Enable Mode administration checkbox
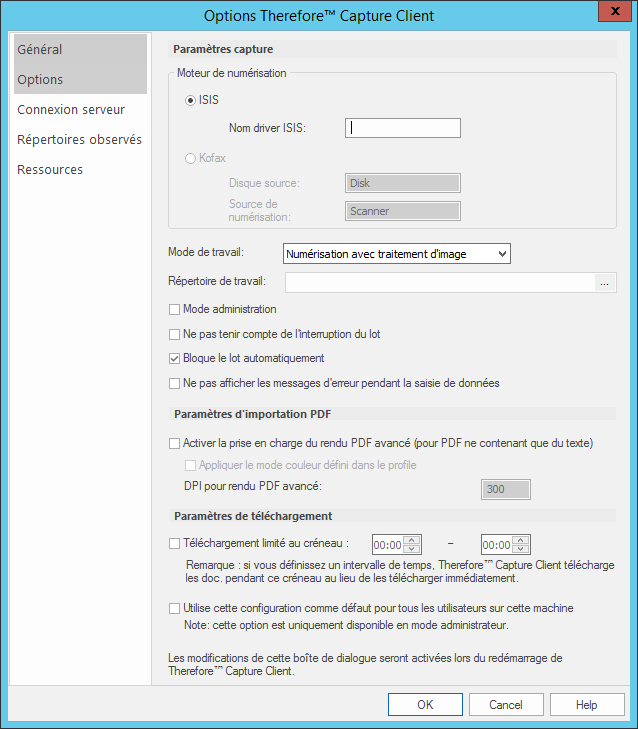The width and height of the screenshot is (638, 729). coord(174,310)
